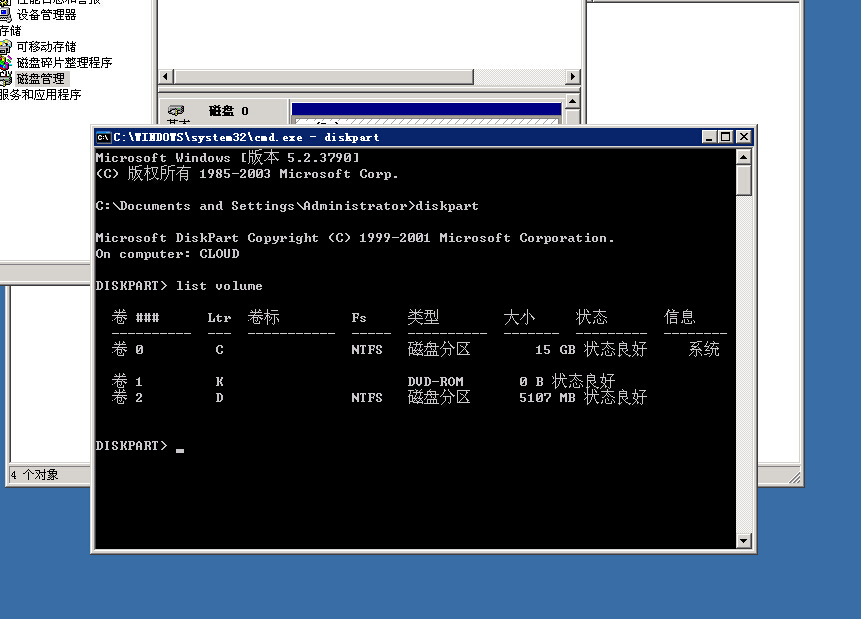Click the horizontal scrollbar thumb in Disk Management

[324, 77]
